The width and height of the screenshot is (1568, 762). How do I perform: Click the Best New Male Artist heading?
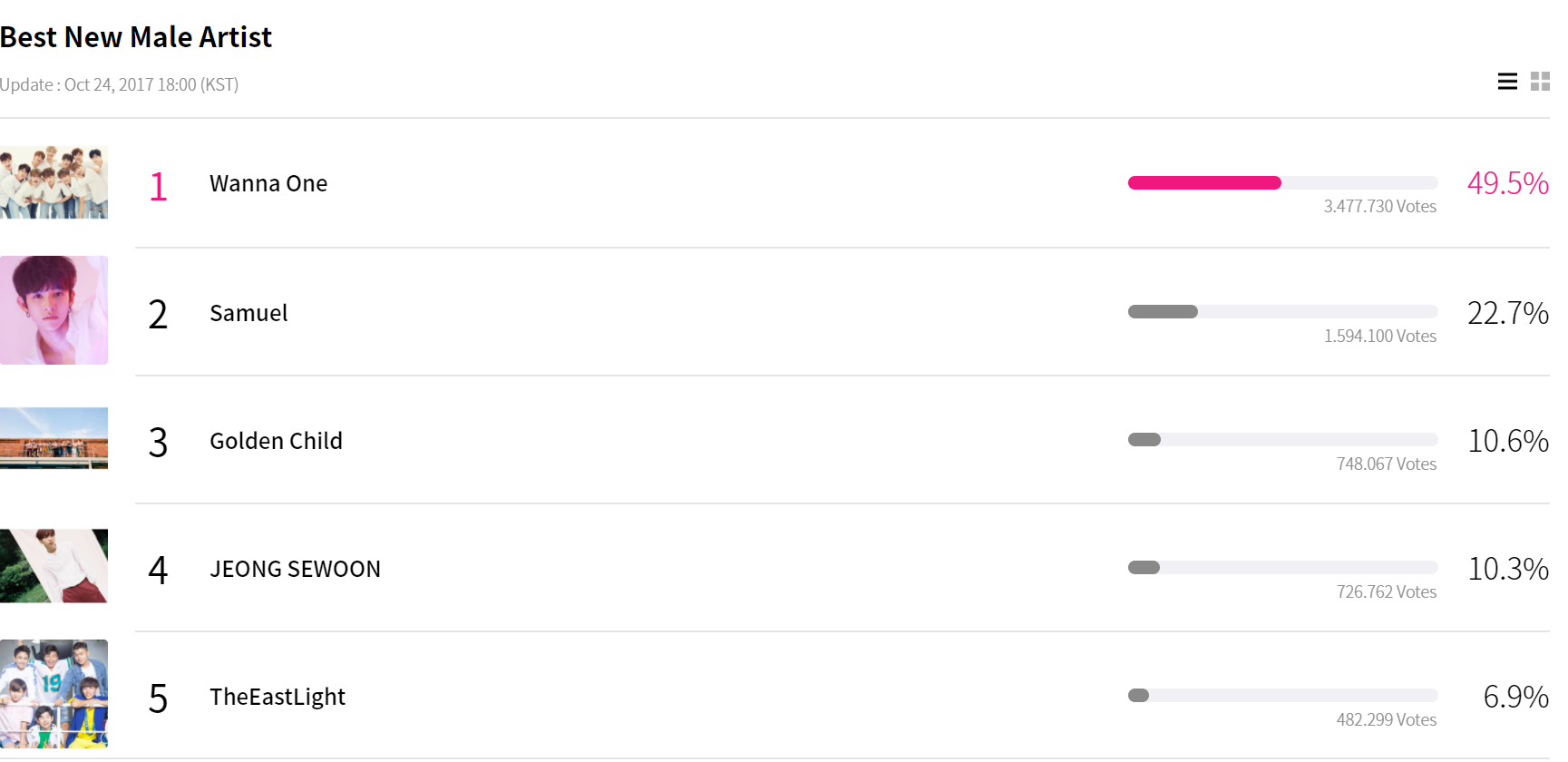(136, 37)
